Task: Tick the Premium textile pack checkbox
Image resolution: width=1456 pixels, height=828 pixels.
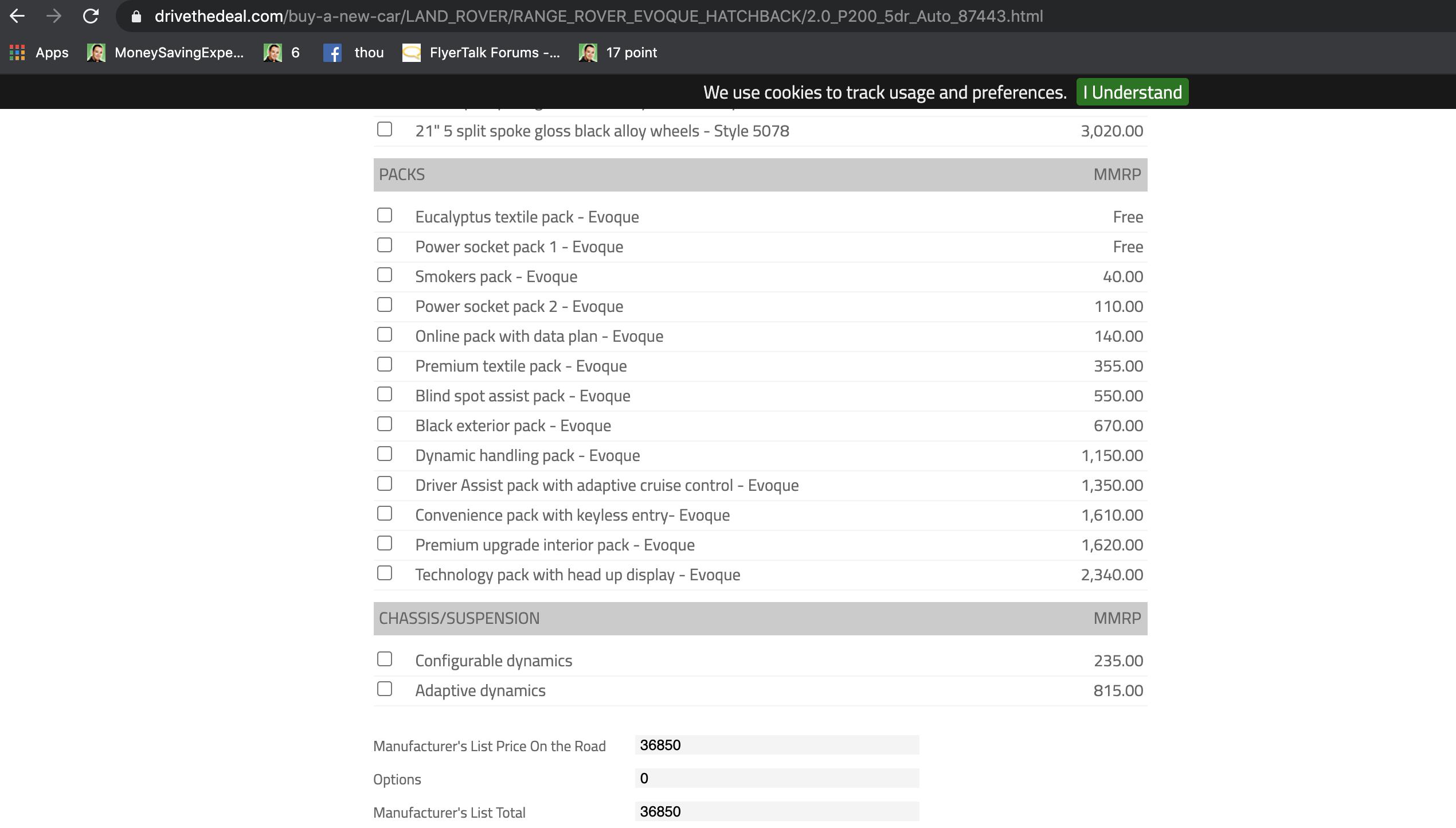Action: click(x=385, y=364)
